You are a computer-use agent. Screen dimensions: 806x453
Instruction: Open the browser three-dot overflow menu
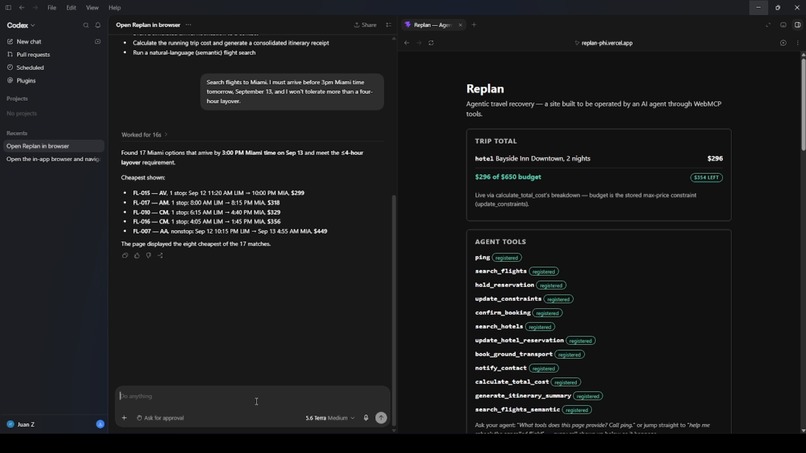(797, 43)
